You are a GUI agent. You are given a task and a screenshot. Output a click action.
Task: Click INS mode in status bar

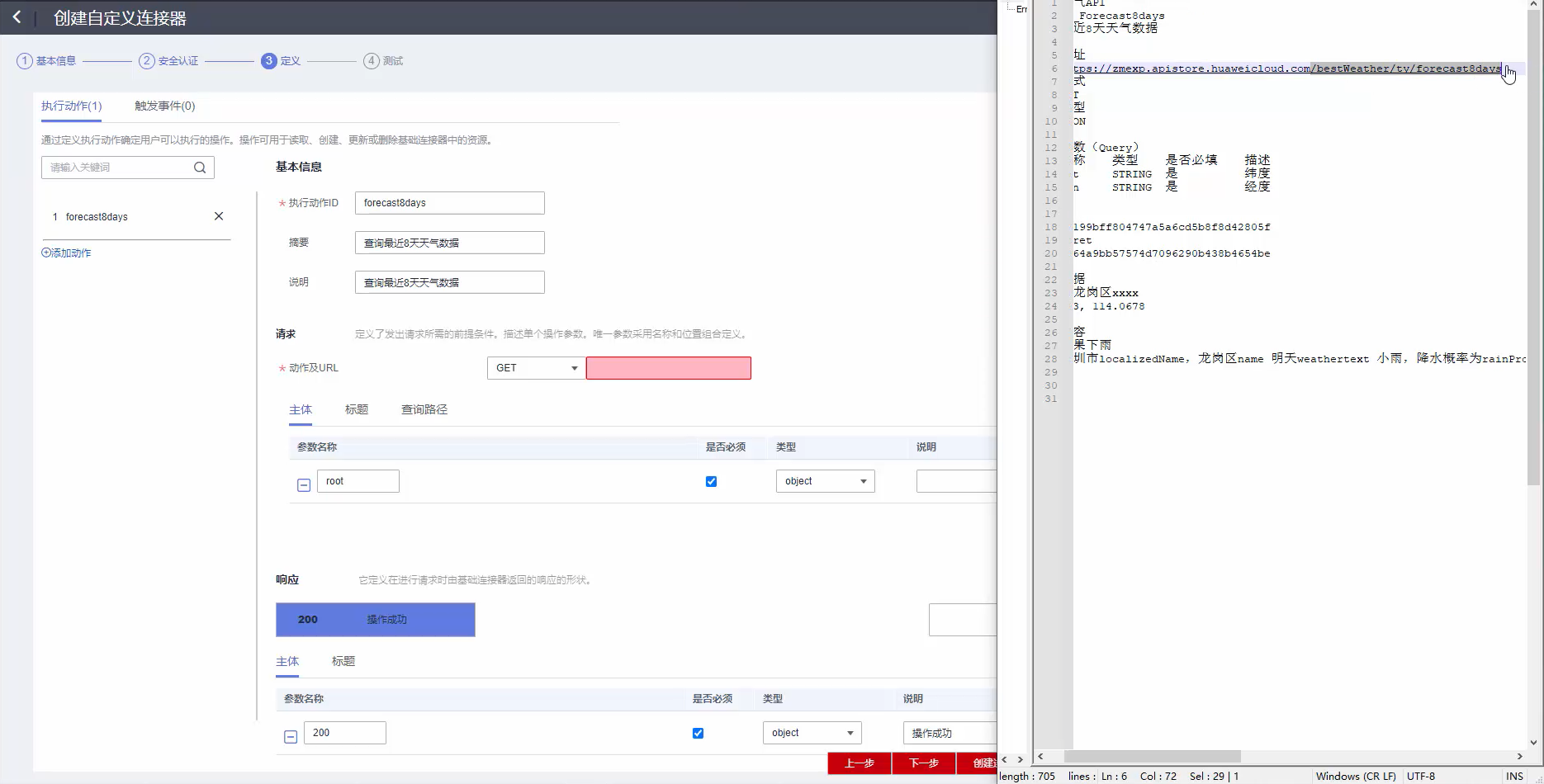[1514, 777]
